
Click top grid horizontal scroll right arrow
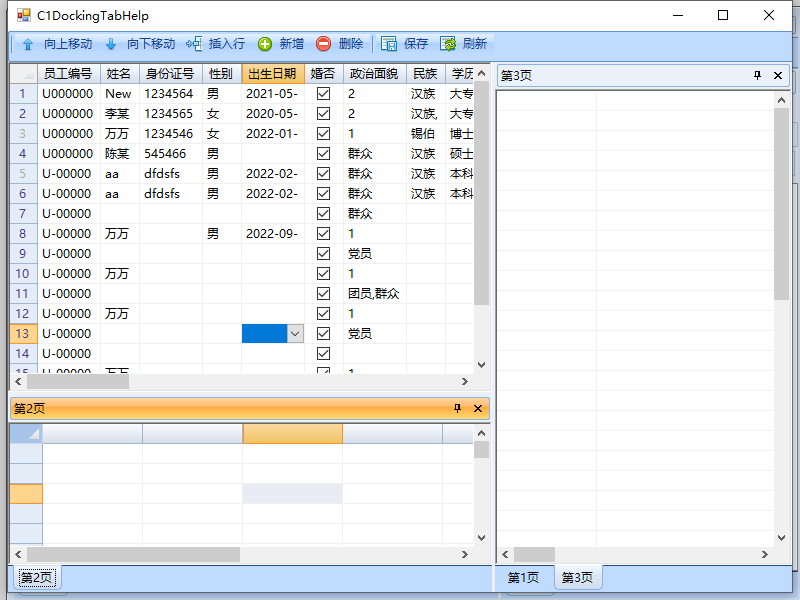[464, 381]
